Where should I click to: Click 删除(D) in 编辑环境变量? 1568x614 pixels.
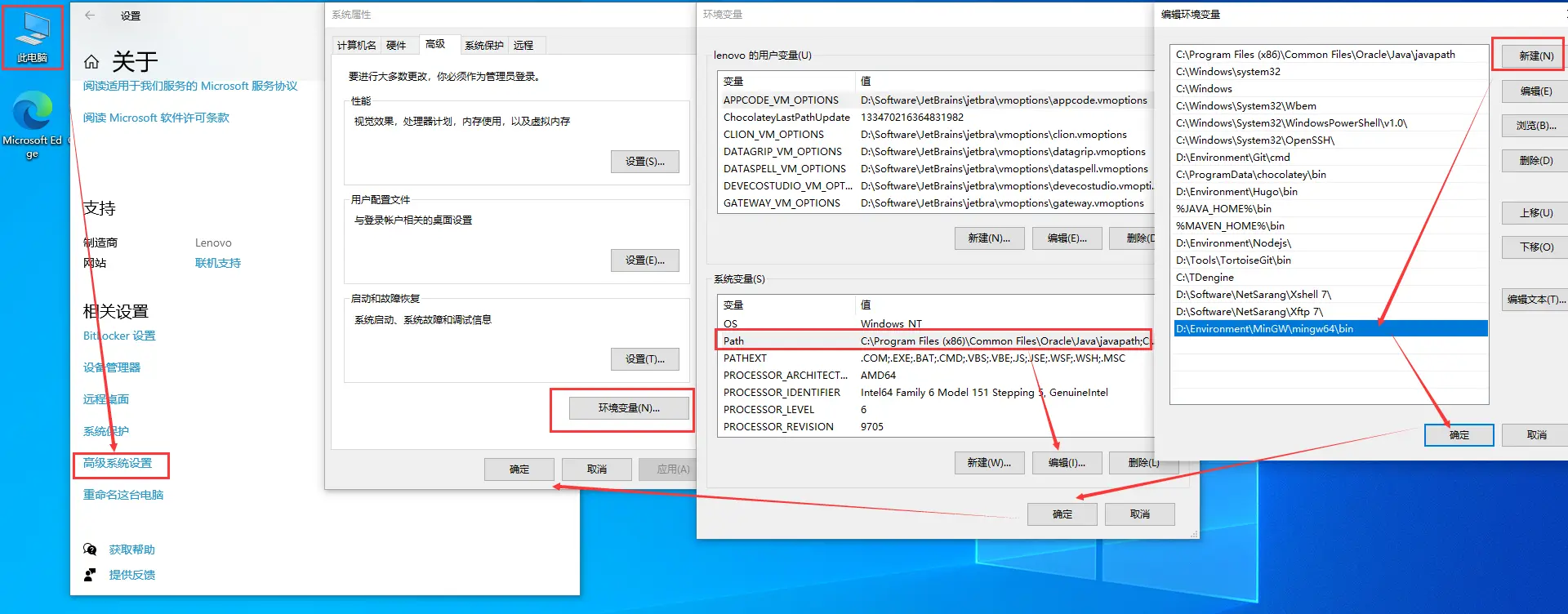click(x=1536, y=161)
